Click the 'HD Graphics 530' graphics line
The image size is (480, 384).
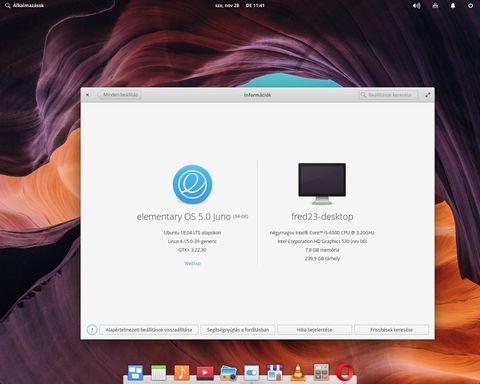(322, 241)
